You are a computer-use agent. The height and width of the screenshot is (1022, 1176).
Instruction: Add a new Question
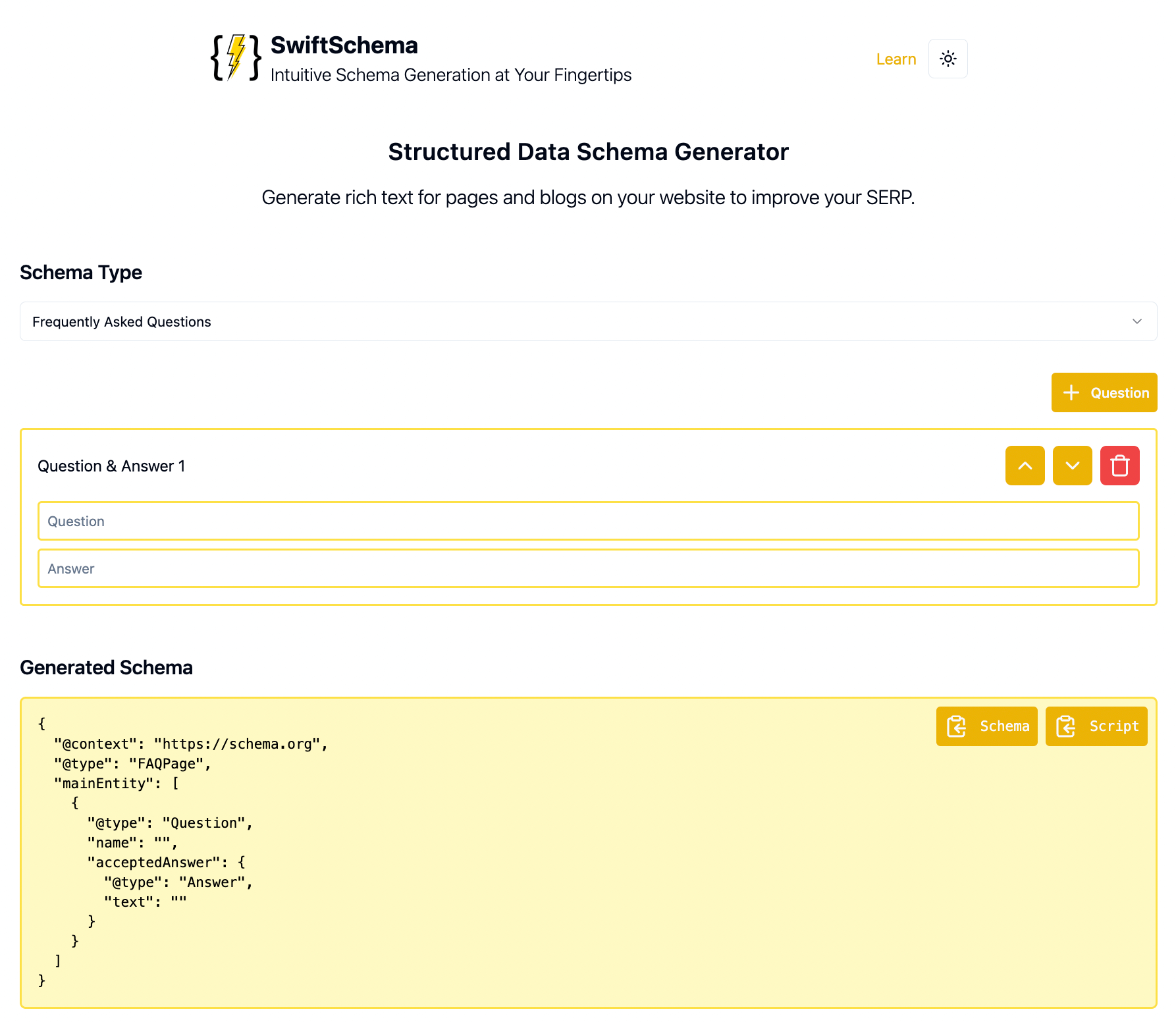point(1104,392)
